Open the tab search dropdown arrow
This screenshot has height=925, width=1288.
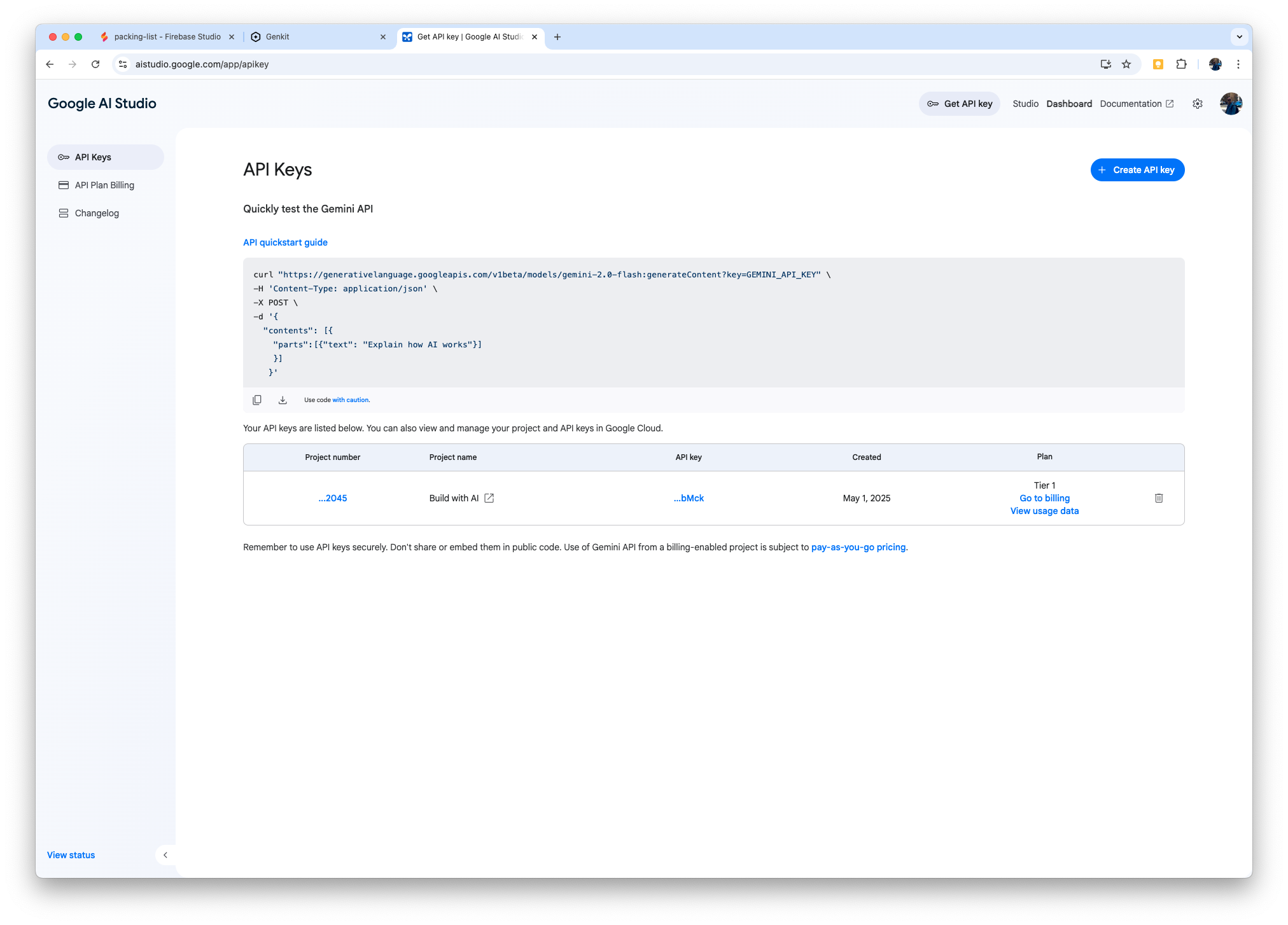(1239, 37)
